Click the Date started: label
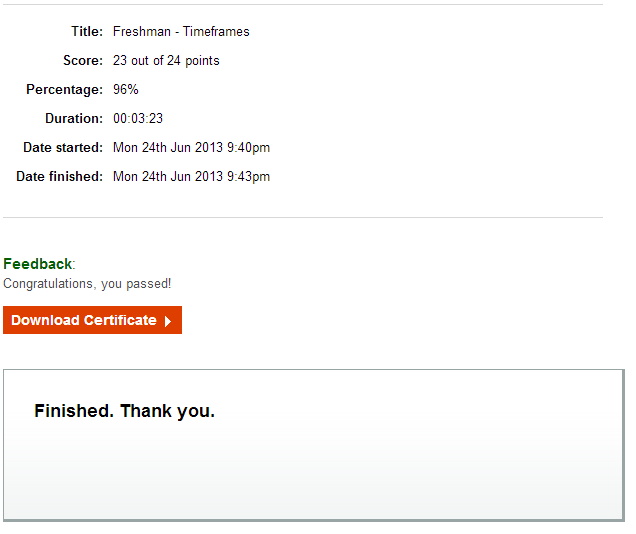Image resolution: width=636 pixels, height=534 pixels. coord(63,148)
